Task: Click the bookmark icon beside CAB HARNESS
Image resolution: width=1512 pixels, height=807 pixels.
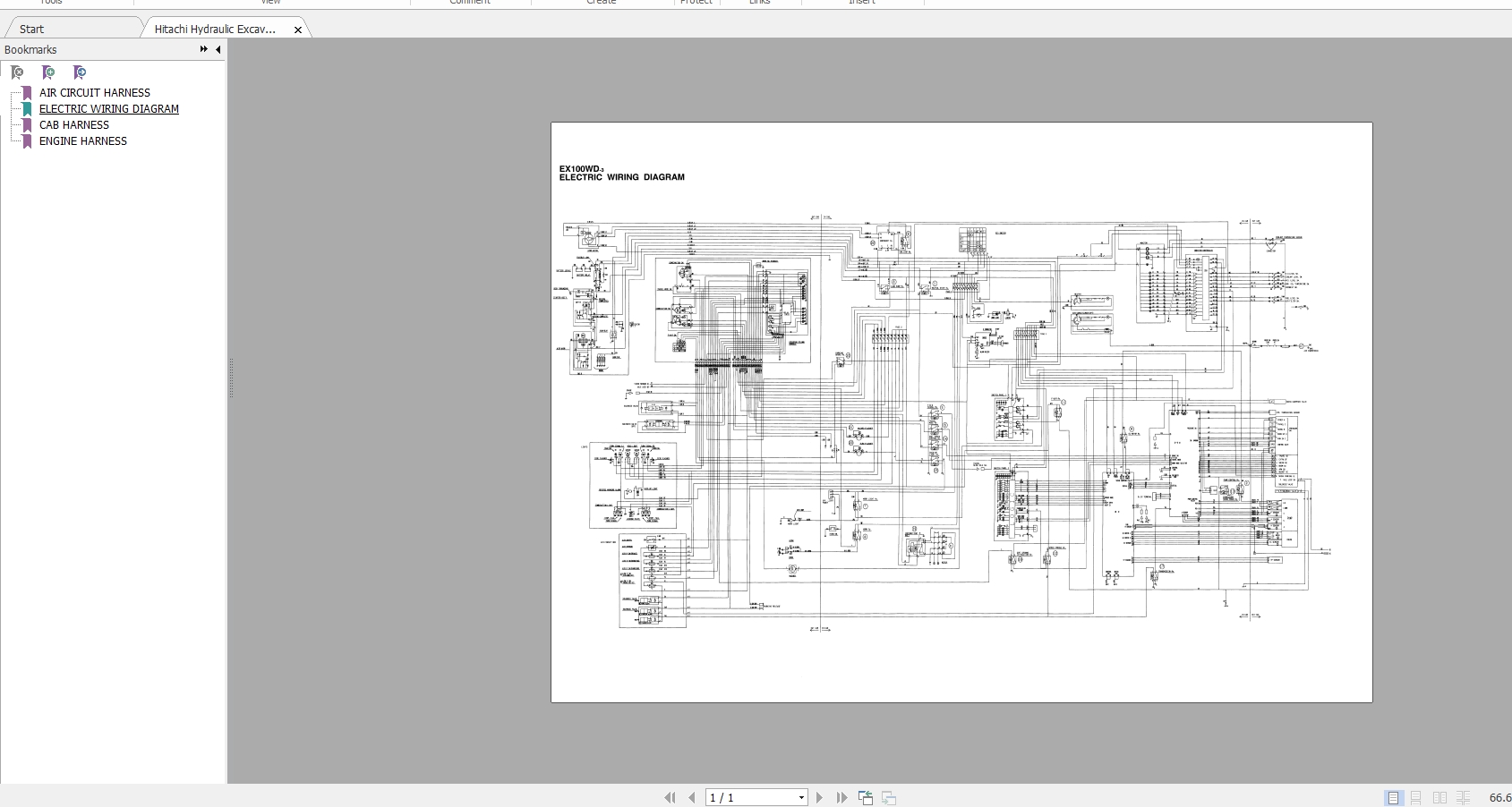Action: 27,125
